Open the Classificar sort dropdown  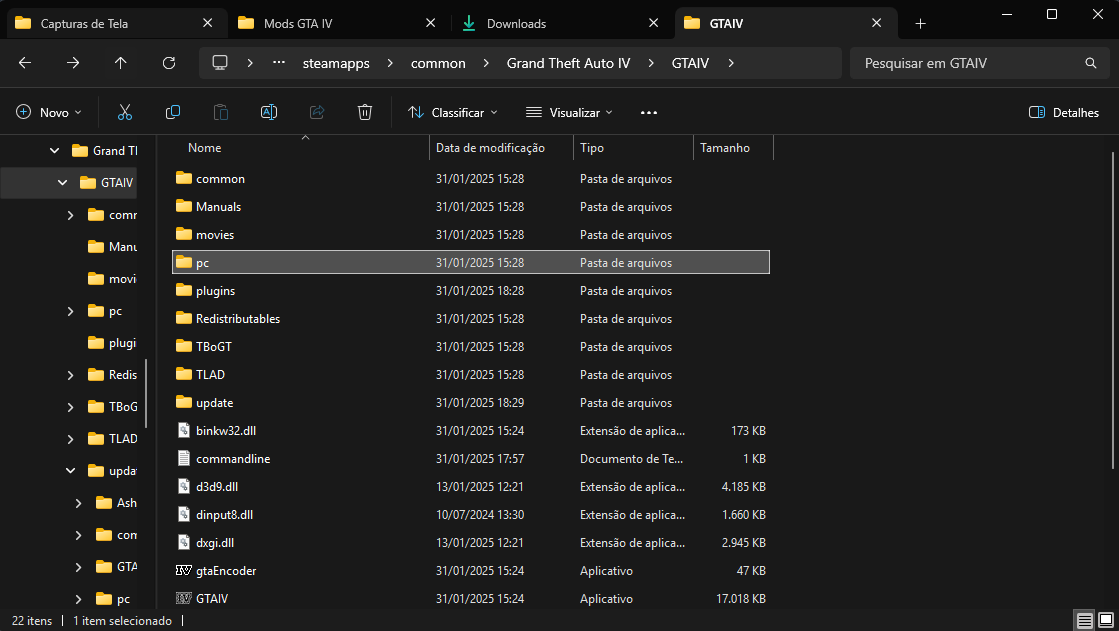[x=452, y=112]
